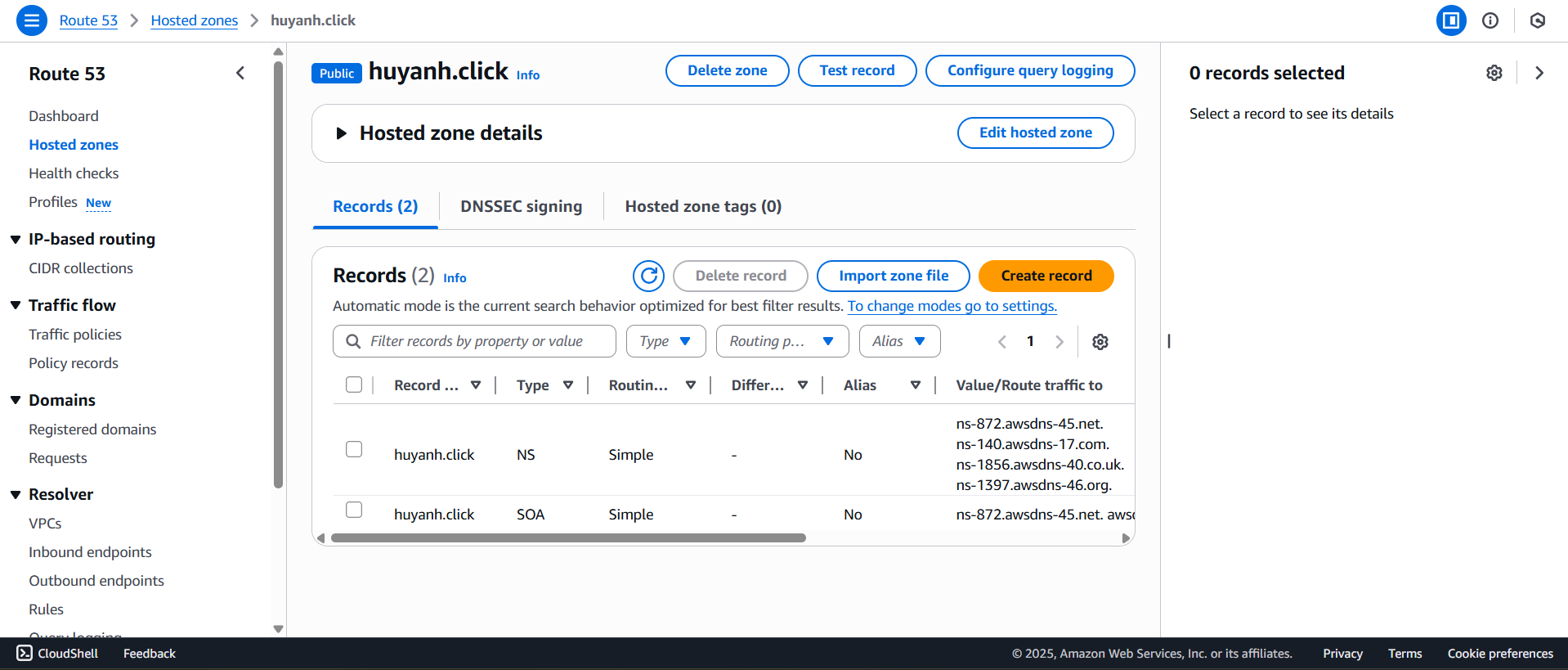This screenshot has height=670, width=1568.
Task: Open Health checks in side navigation
Action: tap(74, 173)
